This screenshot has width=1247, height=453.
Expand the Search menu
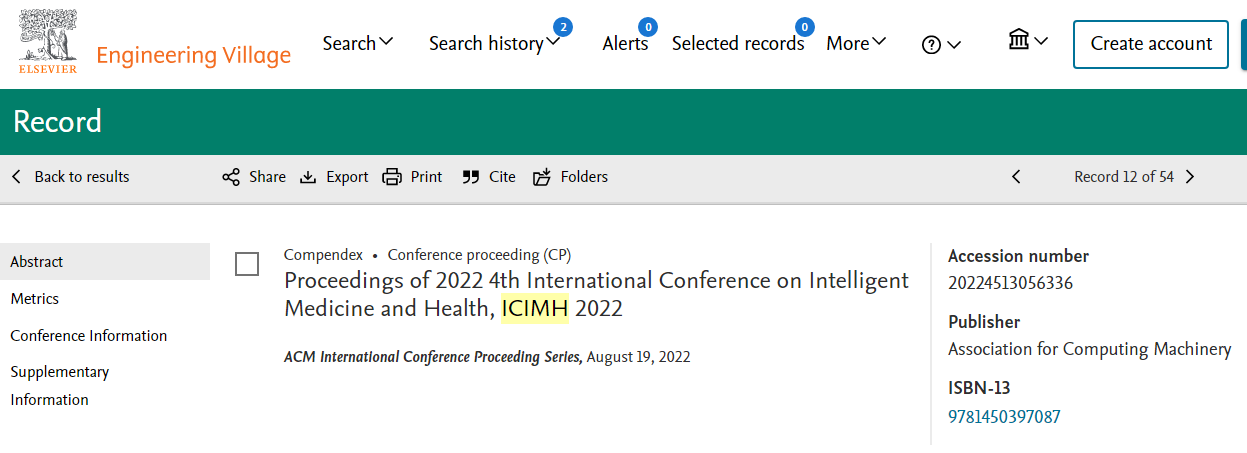click(358, 43)
